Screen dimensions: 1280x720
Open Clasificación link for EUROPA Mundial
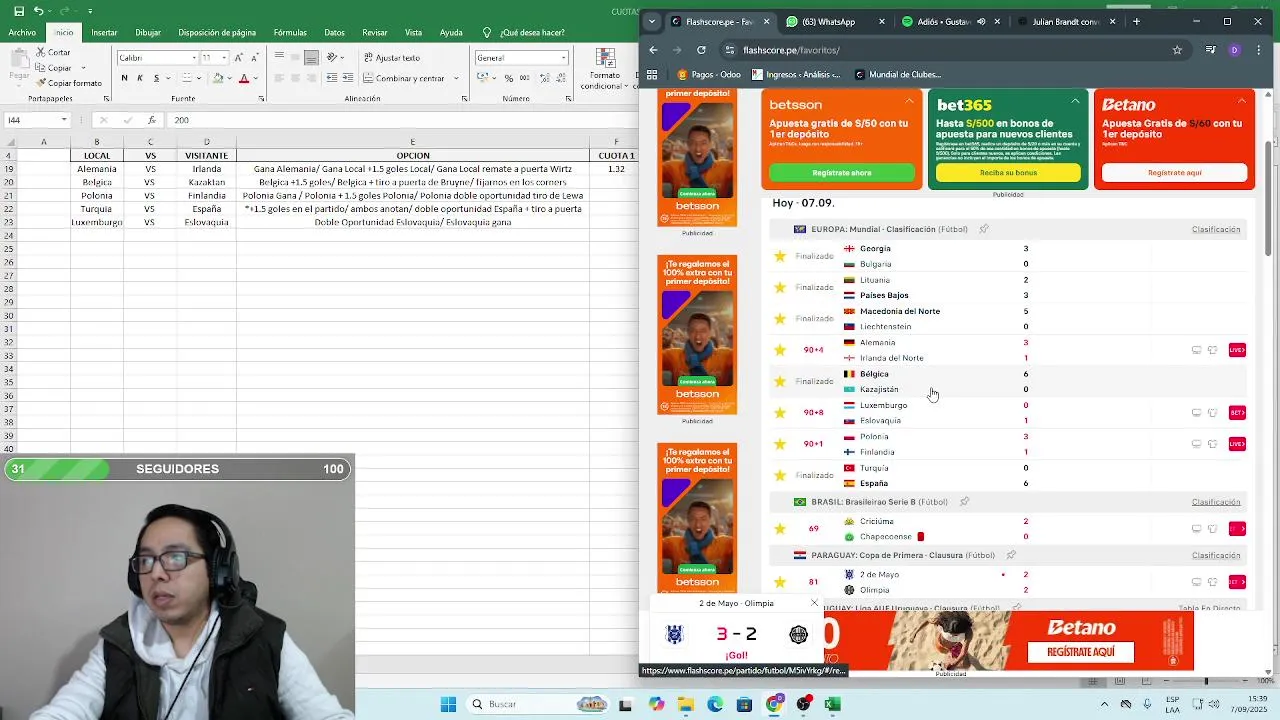(1216, 229)
